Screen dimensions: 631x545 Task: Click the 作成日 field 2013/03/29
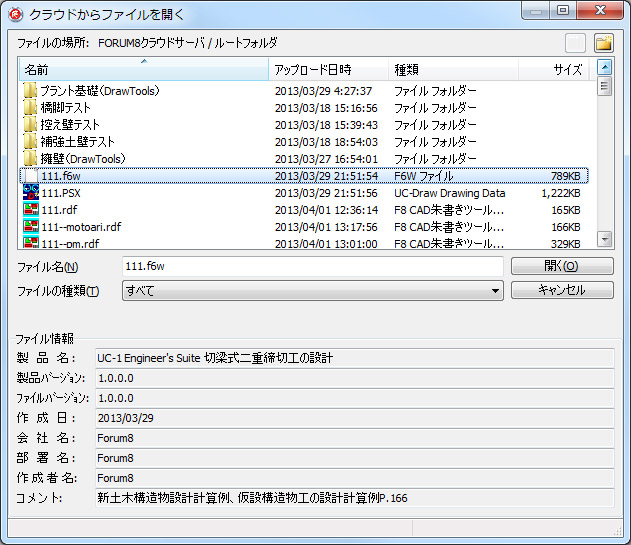pyautogui.click(x=355, y=418)
